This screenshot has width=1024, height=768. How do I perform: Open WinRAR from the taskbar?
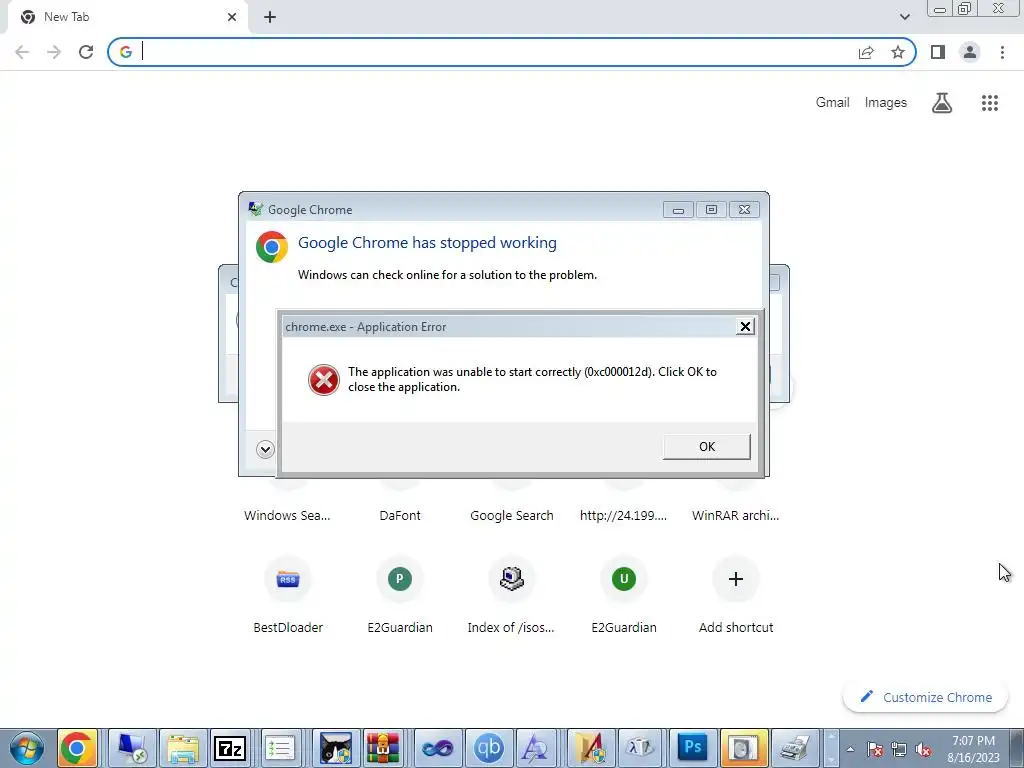click(x=382, y=748)
